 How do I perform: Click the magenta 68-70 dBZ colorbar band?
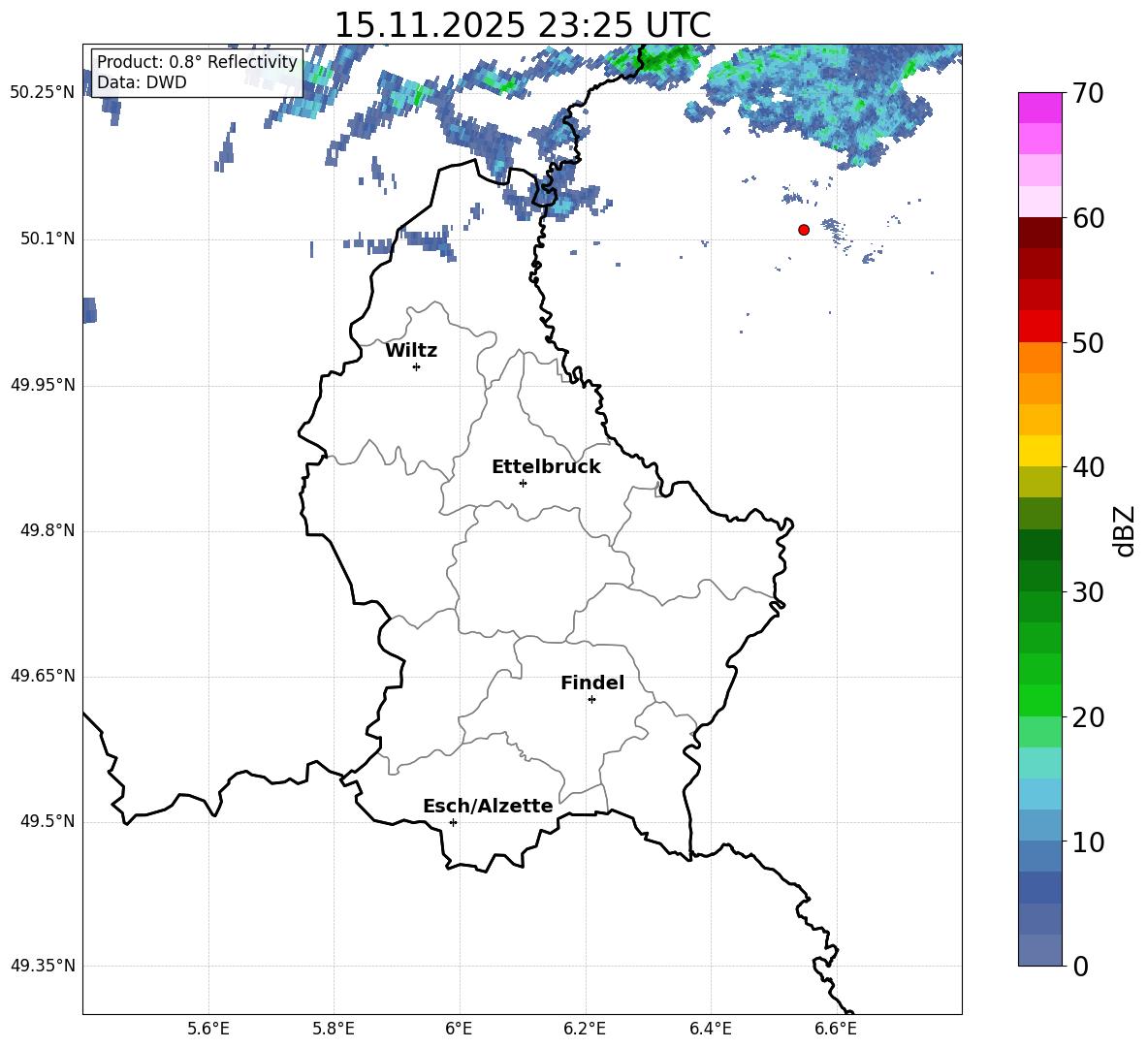[1039, 108]
